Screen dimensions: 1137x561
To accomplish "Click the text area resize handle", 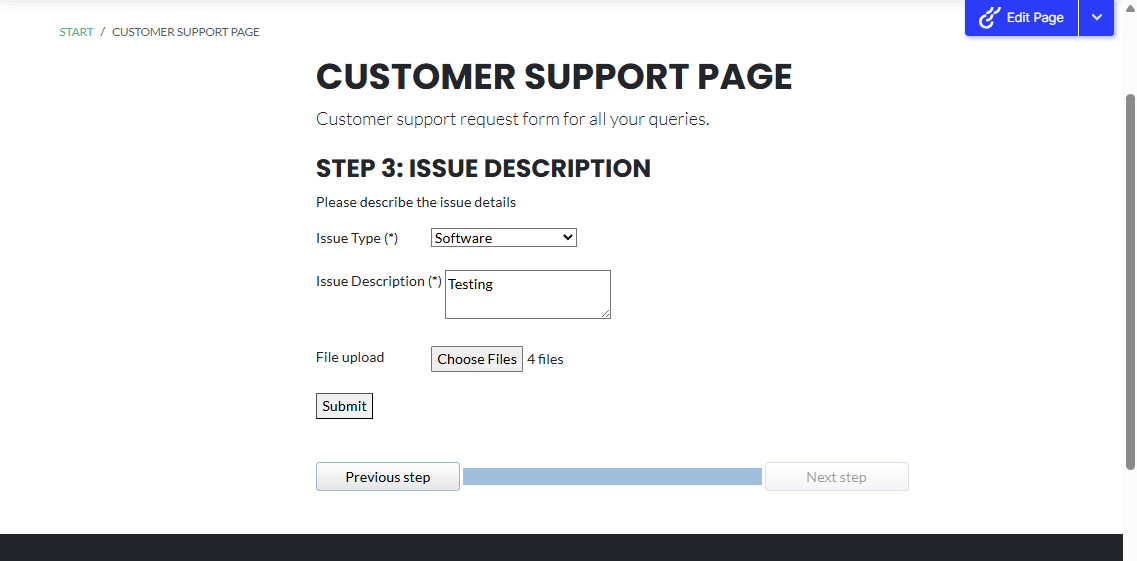I will (605, 313).
